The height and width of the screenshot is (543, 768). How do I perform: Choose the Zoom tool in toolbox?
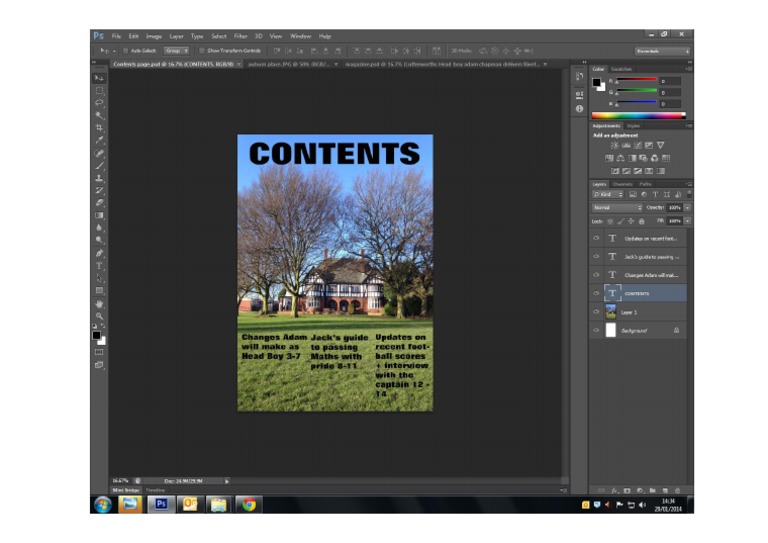pyautogui.click(x=99, y=316)
